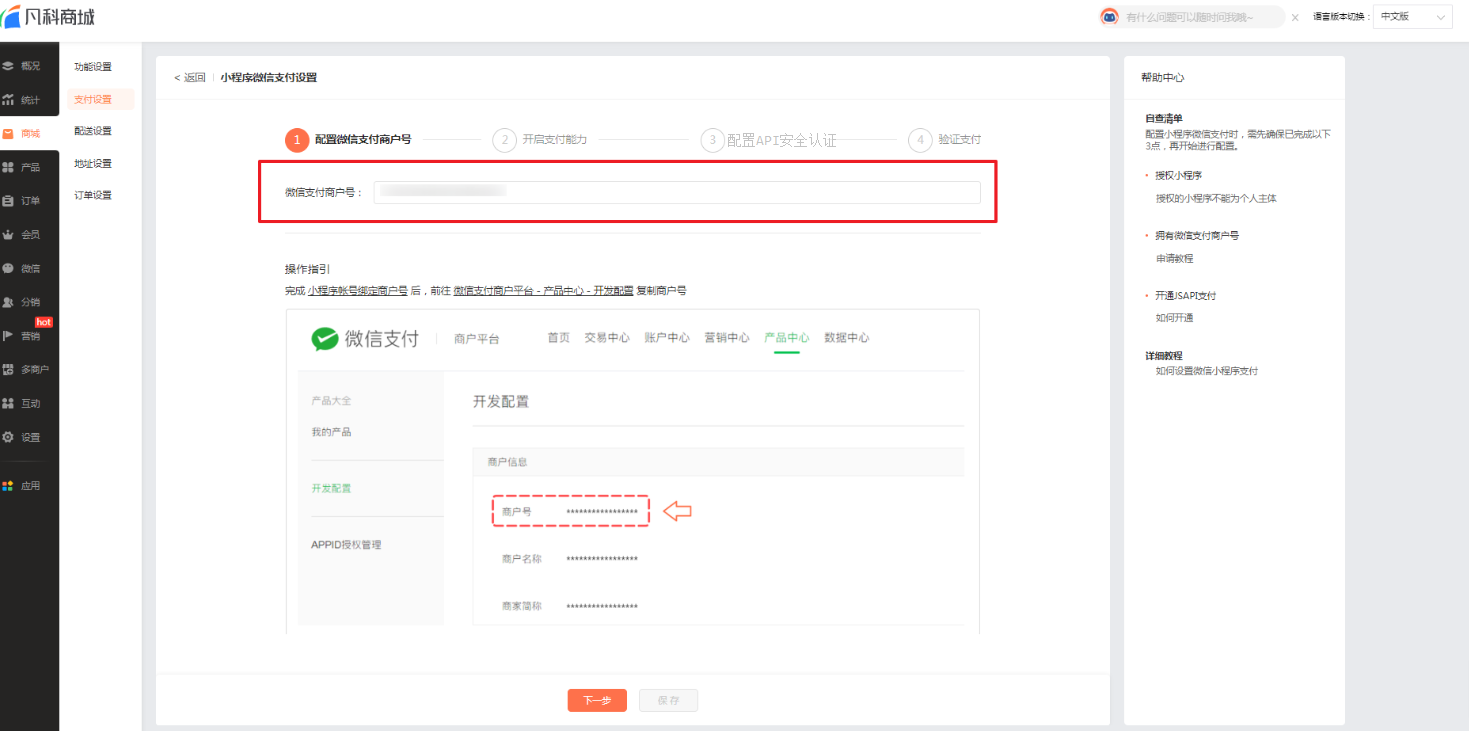Select step 1 配置微信支付商户号
Screen dimensions: 1469x731
pos(348,140)
